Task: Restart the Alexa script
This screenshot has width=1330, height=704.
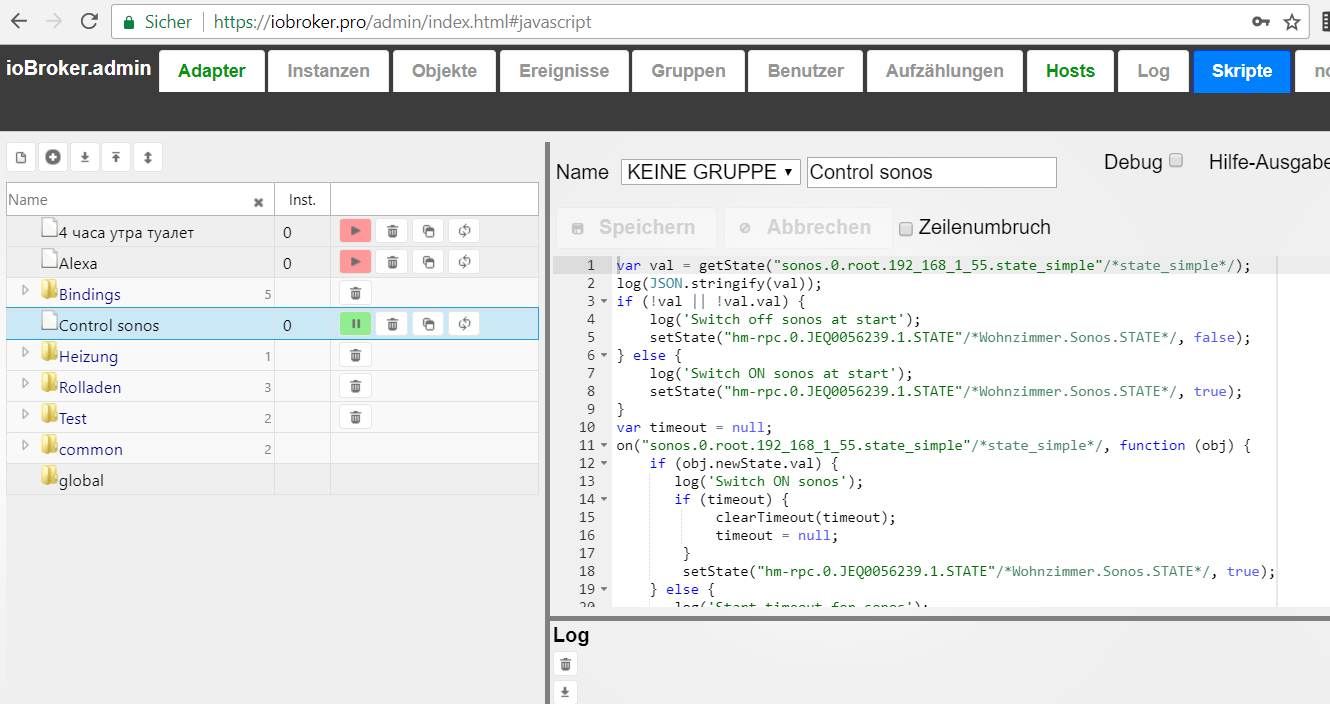Action: point(464,263)
